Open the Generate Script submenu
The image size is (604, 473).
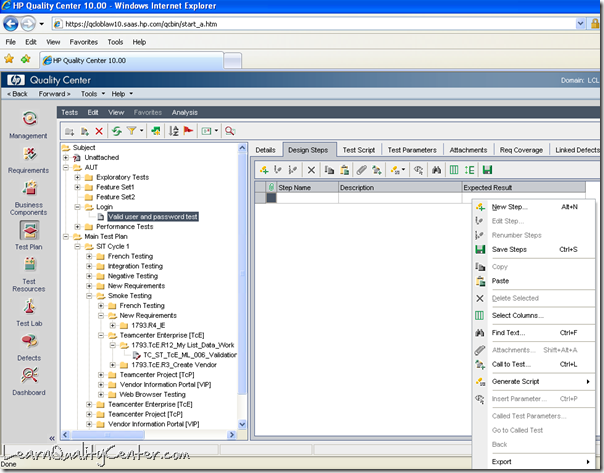coord(533,382)
